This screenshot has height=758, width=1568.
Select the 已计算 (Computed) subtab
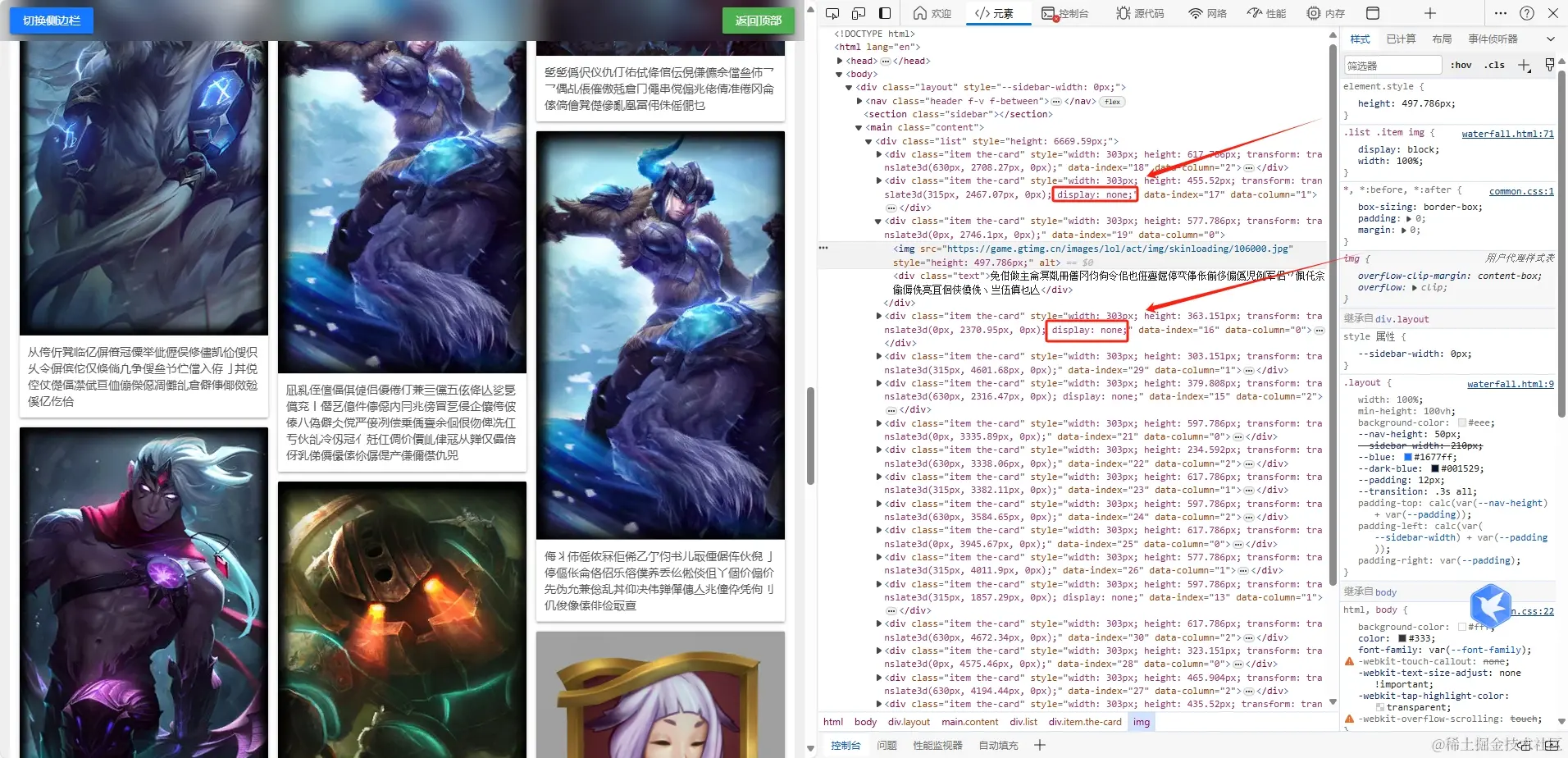(1401, 39)
